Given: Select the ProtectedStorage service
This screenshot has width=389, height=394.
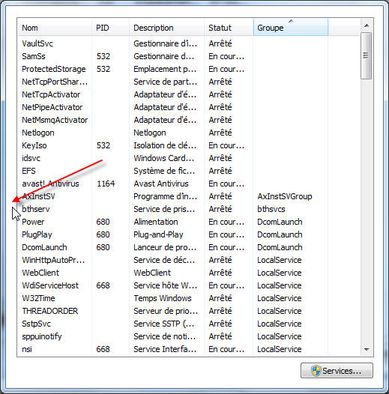Looking at the screenshot, I should point(54,69).
